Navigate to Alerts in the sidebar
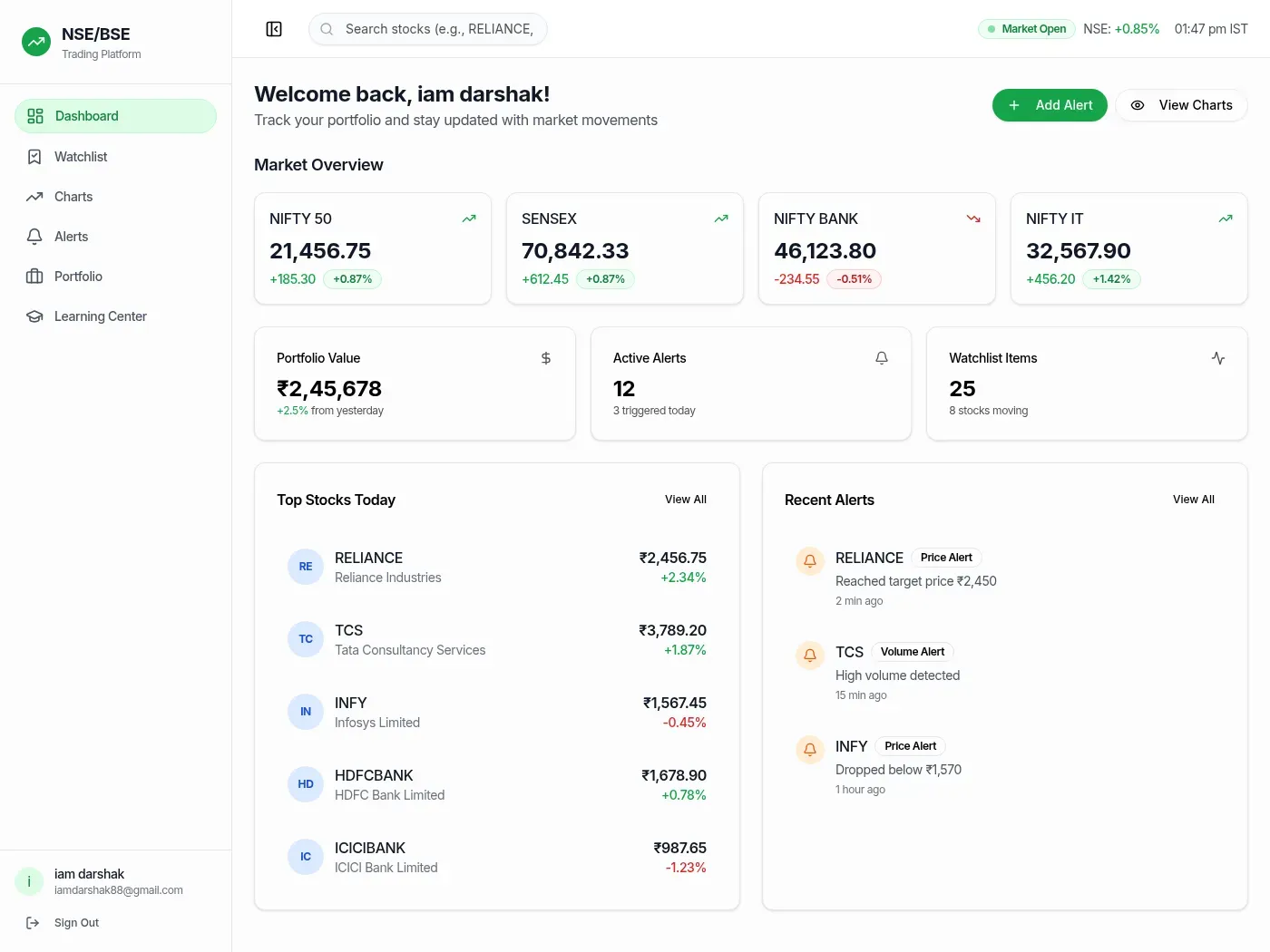This screenshot has width=1270, height=952. (x=115, y=237)
